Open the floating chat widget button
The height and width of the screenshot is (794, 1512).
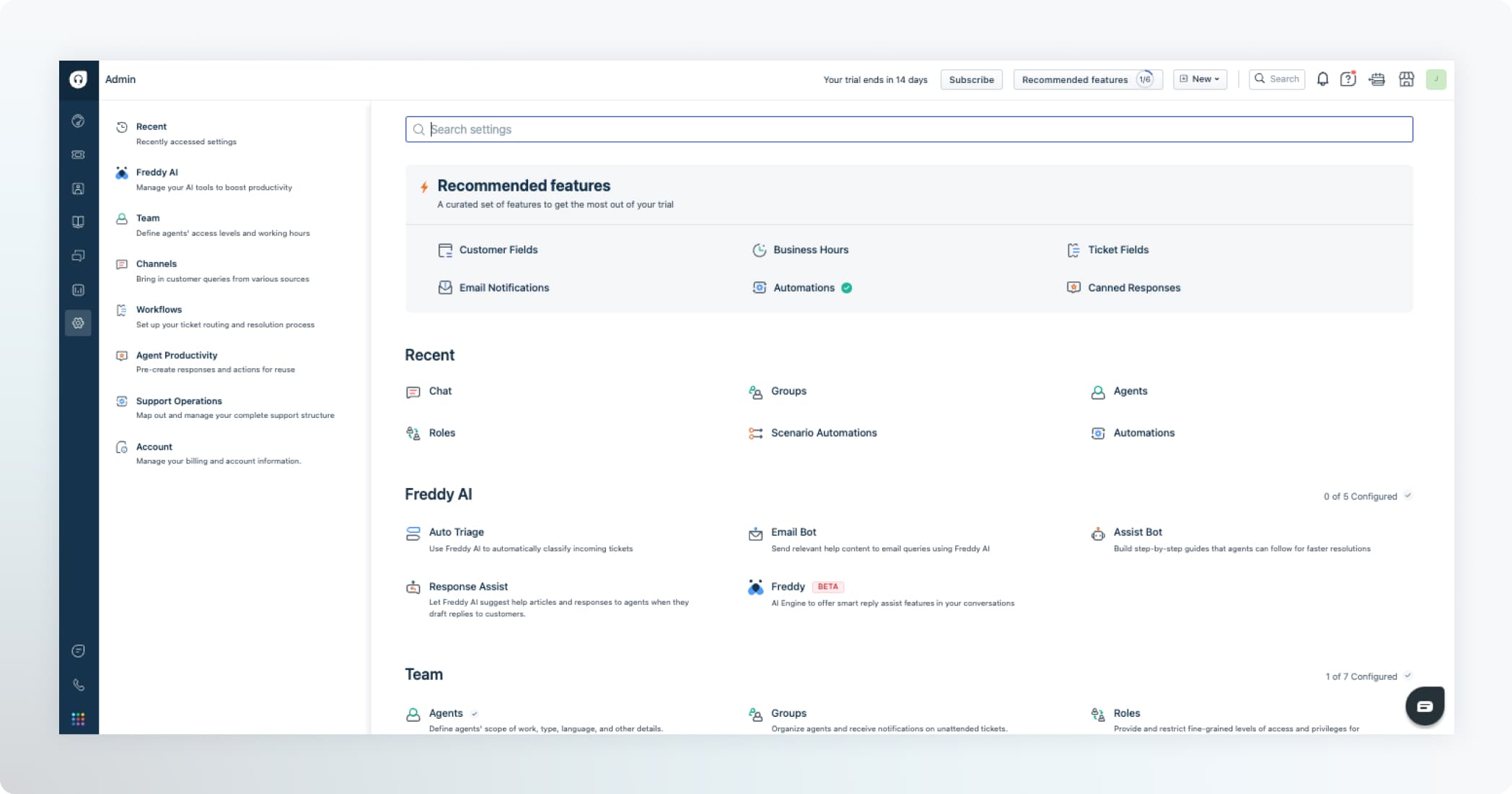[x=1425, y=706]
